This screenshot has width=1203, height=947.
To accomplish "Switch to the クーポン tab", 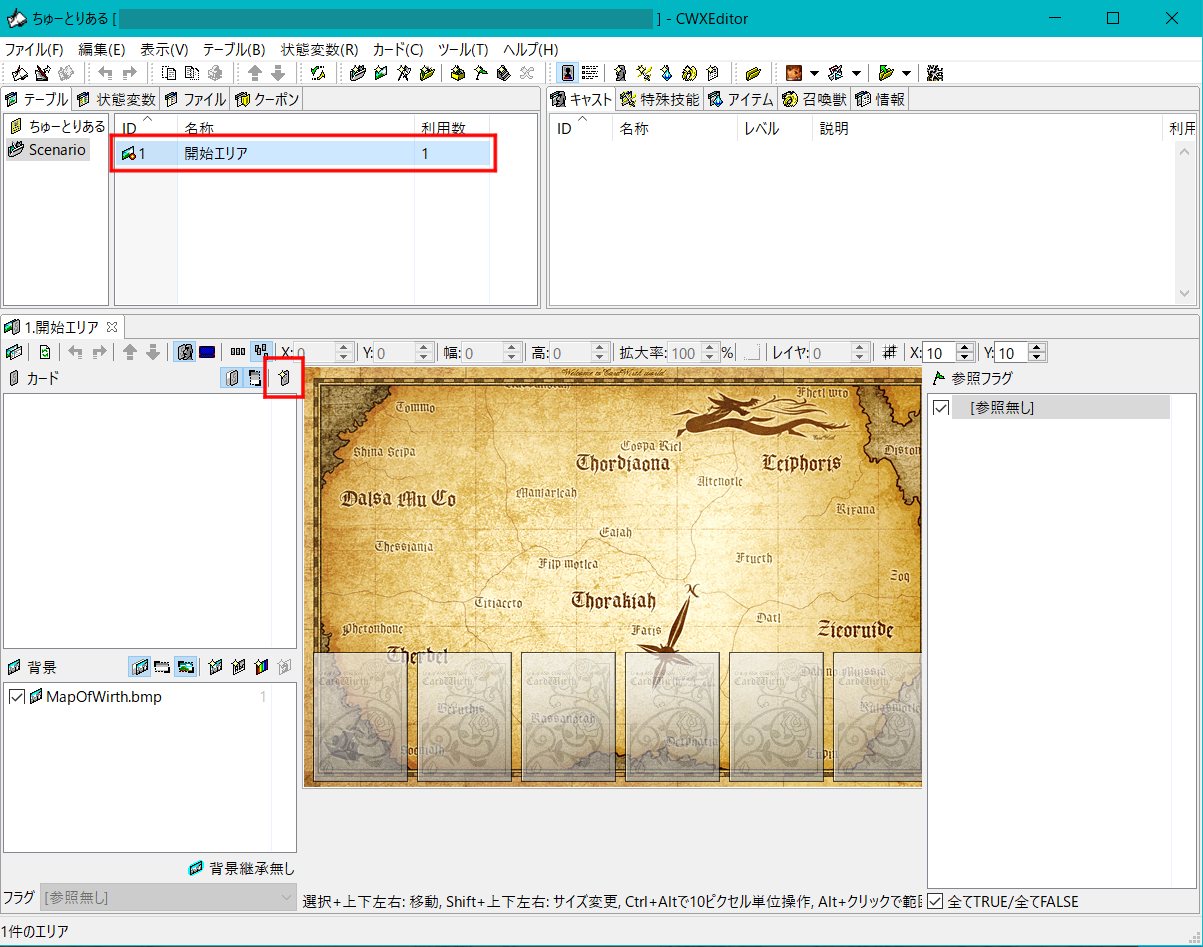I will click(266, 99).
